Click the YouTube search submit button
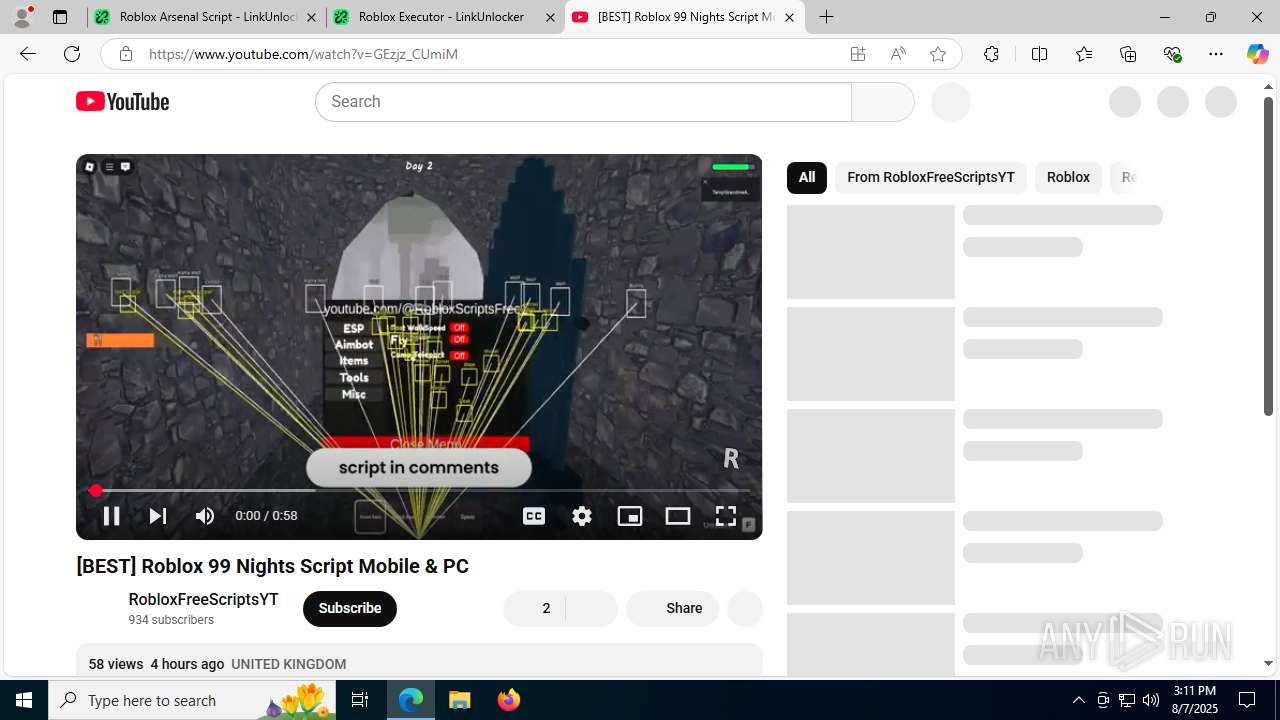The width and height of the screenshot is (1280, 720). coord(883,102)
